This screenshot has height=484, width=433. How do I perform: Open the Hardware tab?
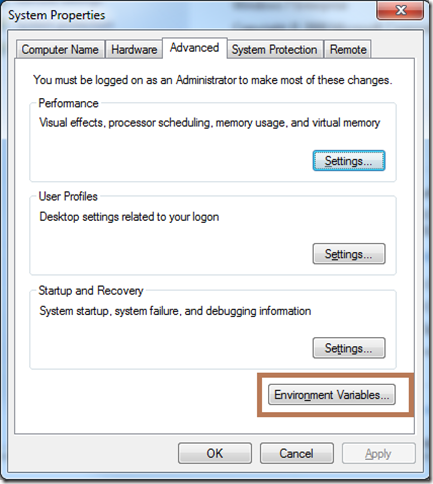coord(134,49)
